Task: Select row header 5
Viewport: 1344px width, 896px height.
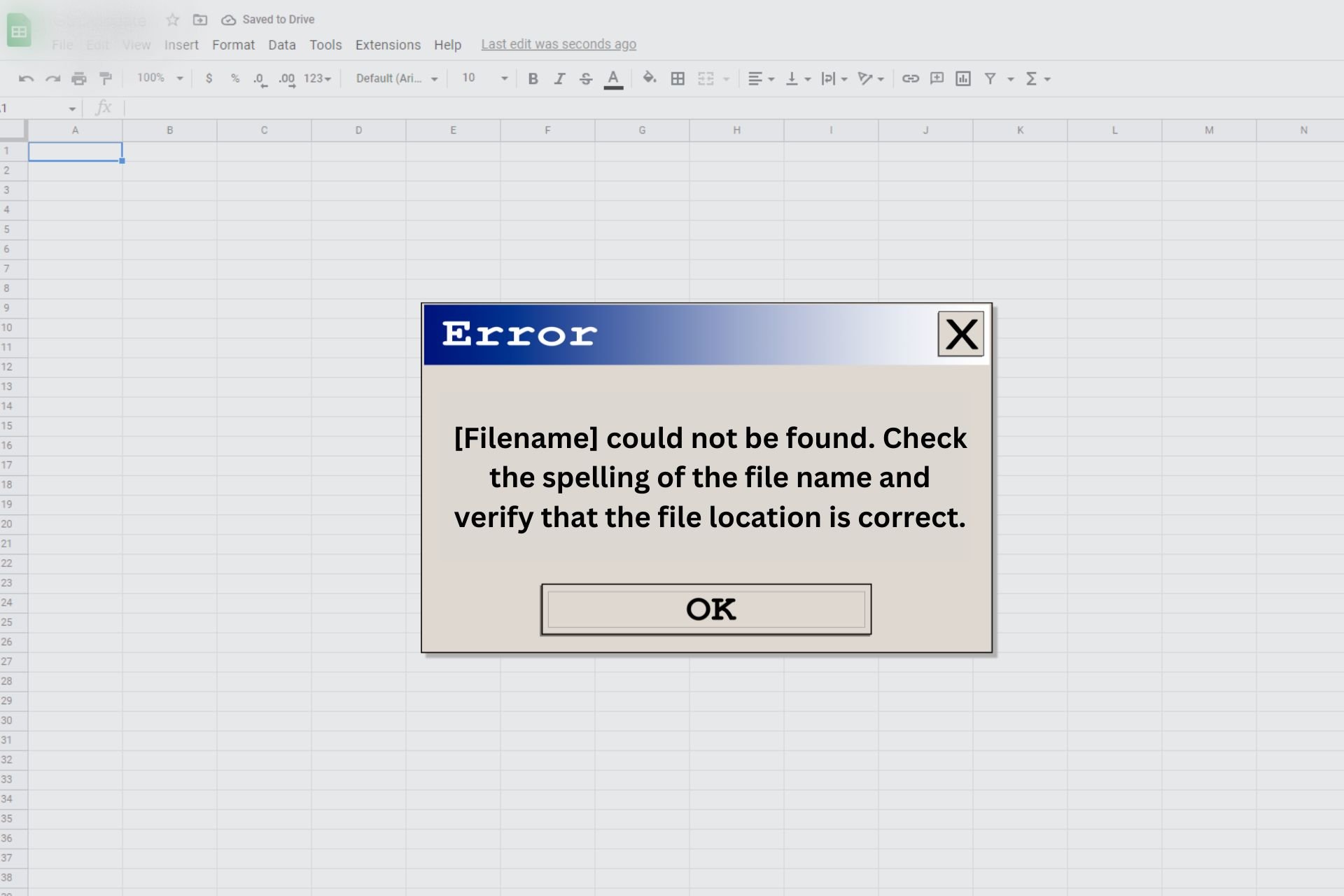Action: coord(13,230)
